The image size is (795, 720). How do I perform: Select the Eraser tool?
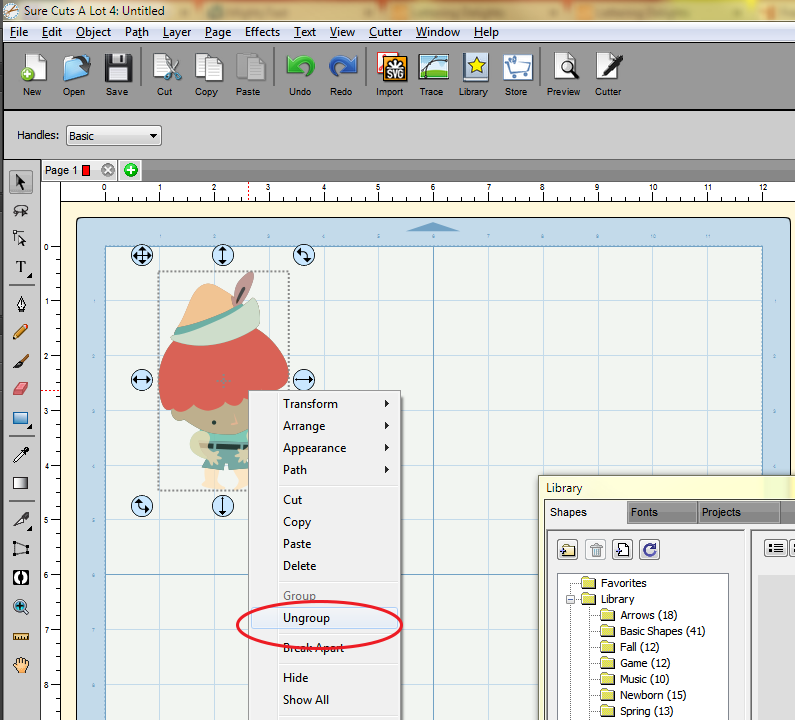point(20,389)
